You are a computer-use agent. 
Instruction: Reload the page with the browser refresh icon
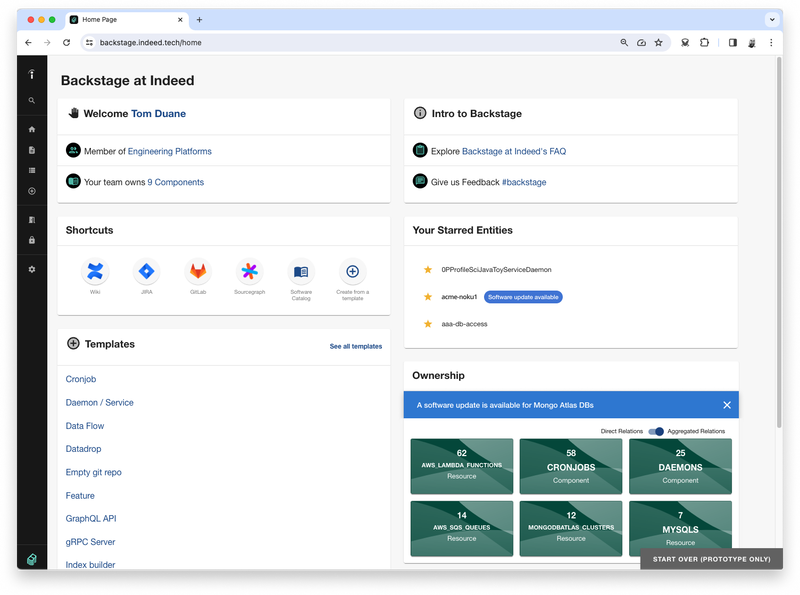click(66, 42)
